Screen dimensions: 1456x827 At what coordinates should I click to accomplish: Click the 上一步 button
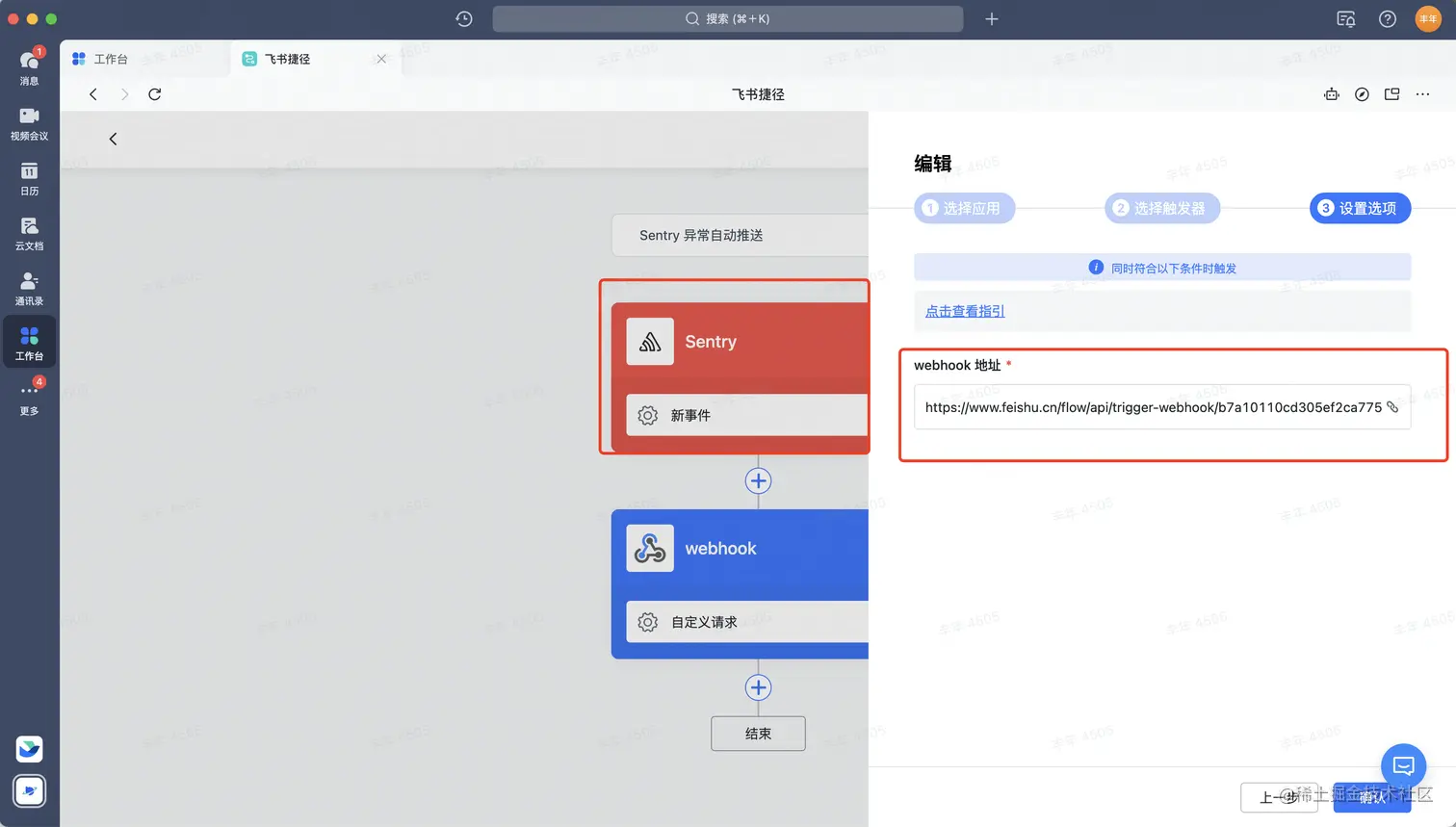point(1279,797)
